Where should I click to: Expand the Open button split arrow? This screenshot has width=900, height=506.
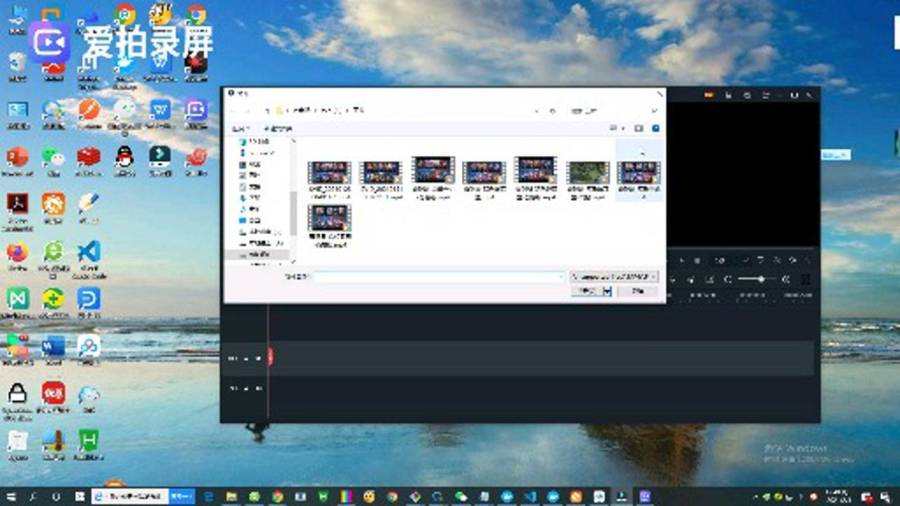[607, 291]
